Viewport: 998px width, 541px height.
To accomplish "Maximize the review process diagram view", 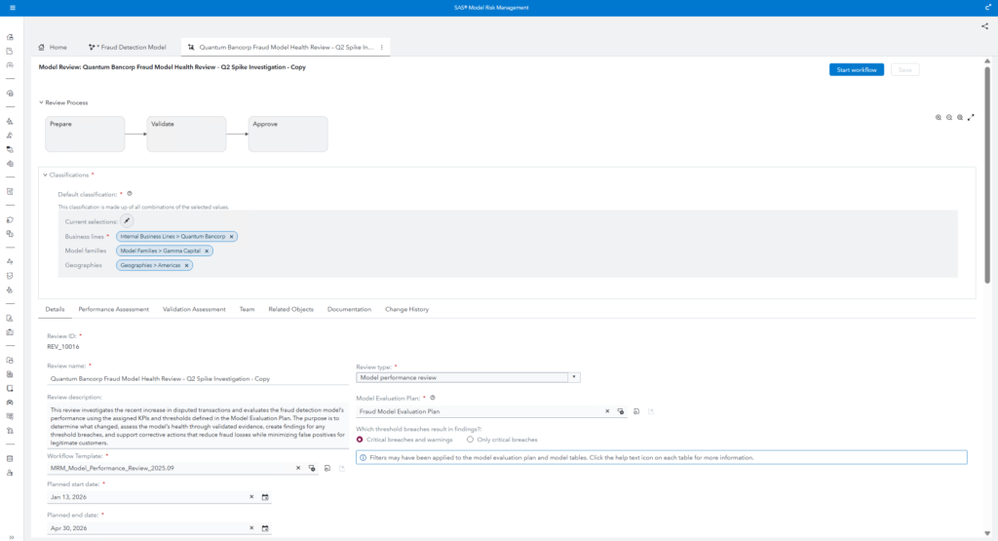I will tap(971, 117).
